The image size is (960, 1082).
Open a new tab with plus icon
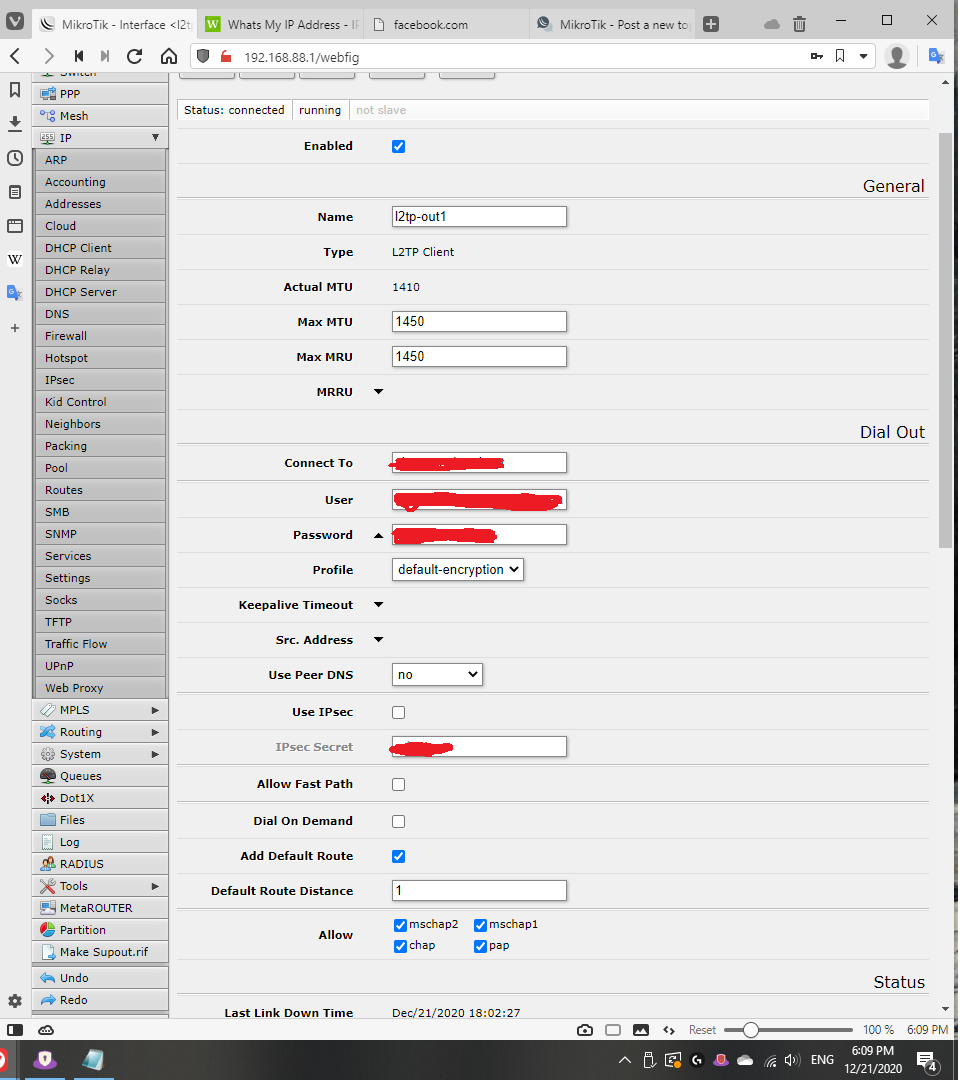click(711, 24)
